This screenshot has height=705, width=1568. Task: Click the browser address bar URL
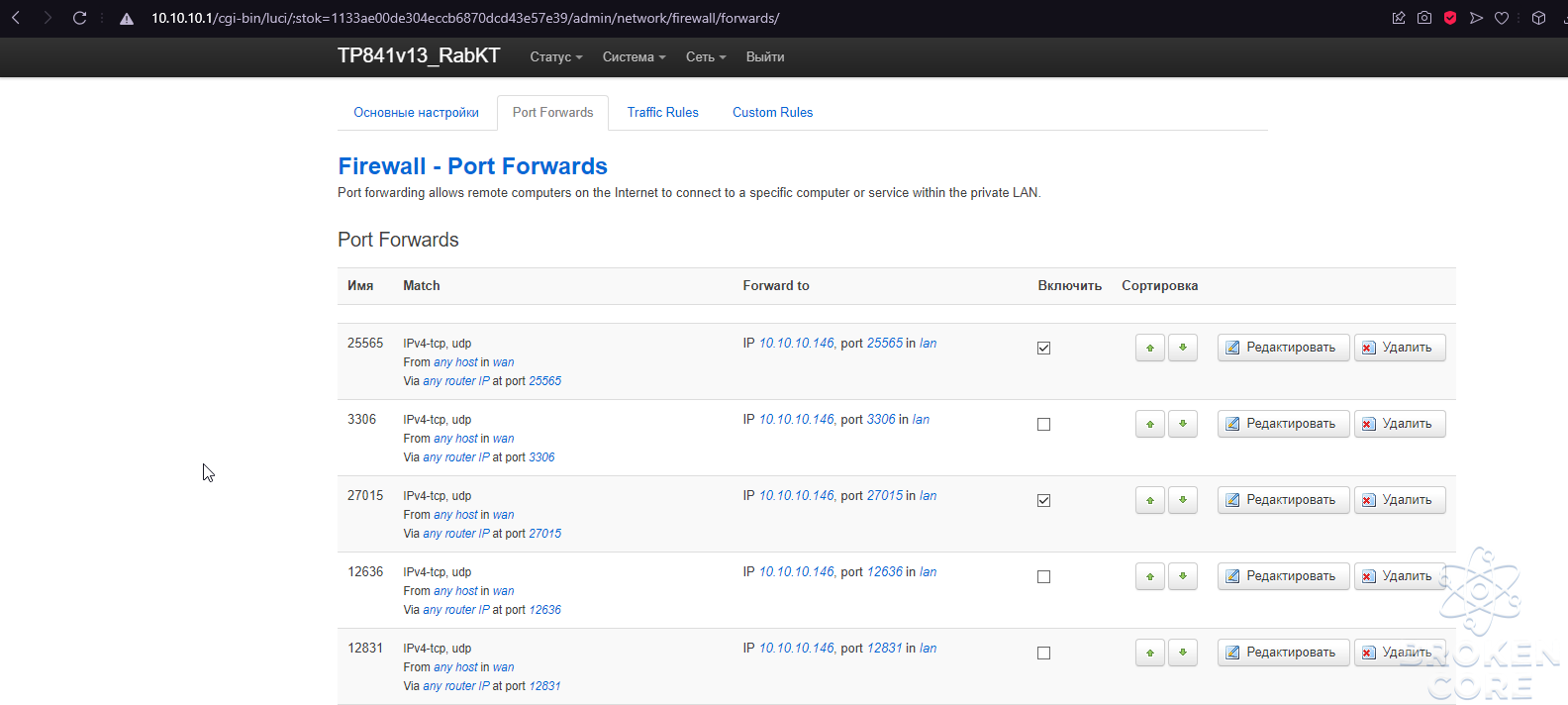click(465, 18)
